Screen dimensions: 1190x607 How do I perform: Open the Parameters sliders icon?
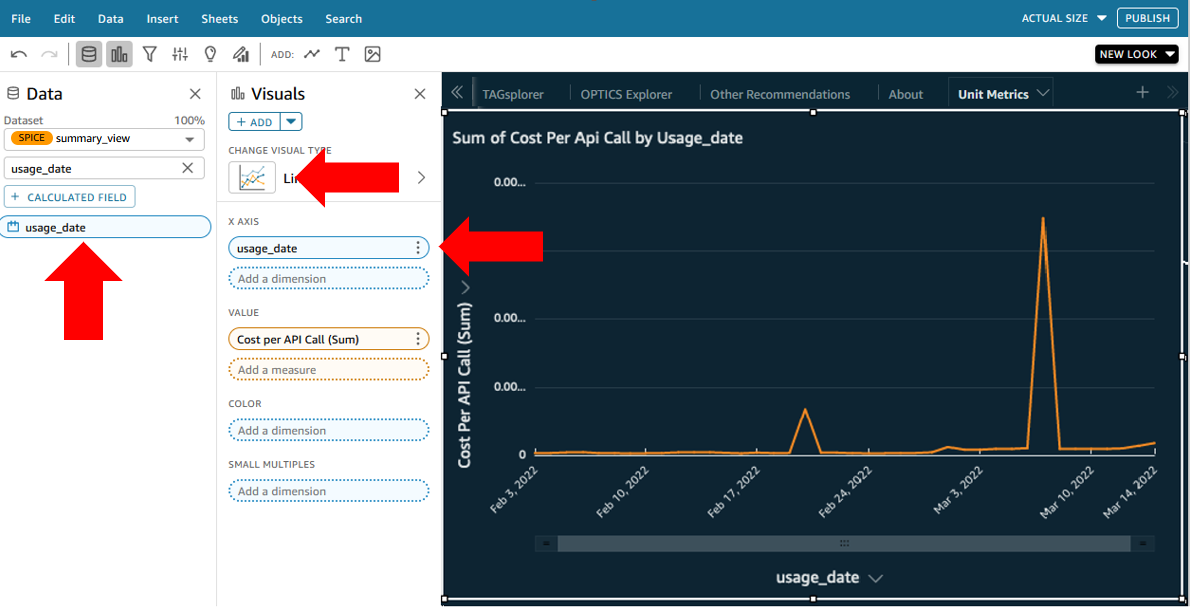coord(180,54)
